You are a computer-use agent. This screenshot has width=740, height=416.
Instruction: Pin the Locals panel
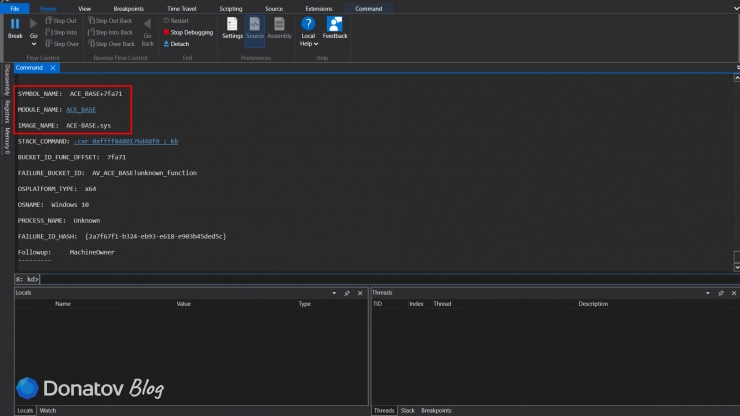click(x=347, y=293)
